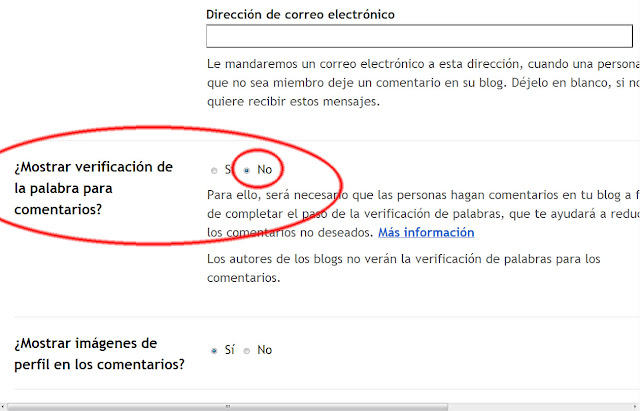
Task: Enable Sí radio for profile images
Action: 213,351
